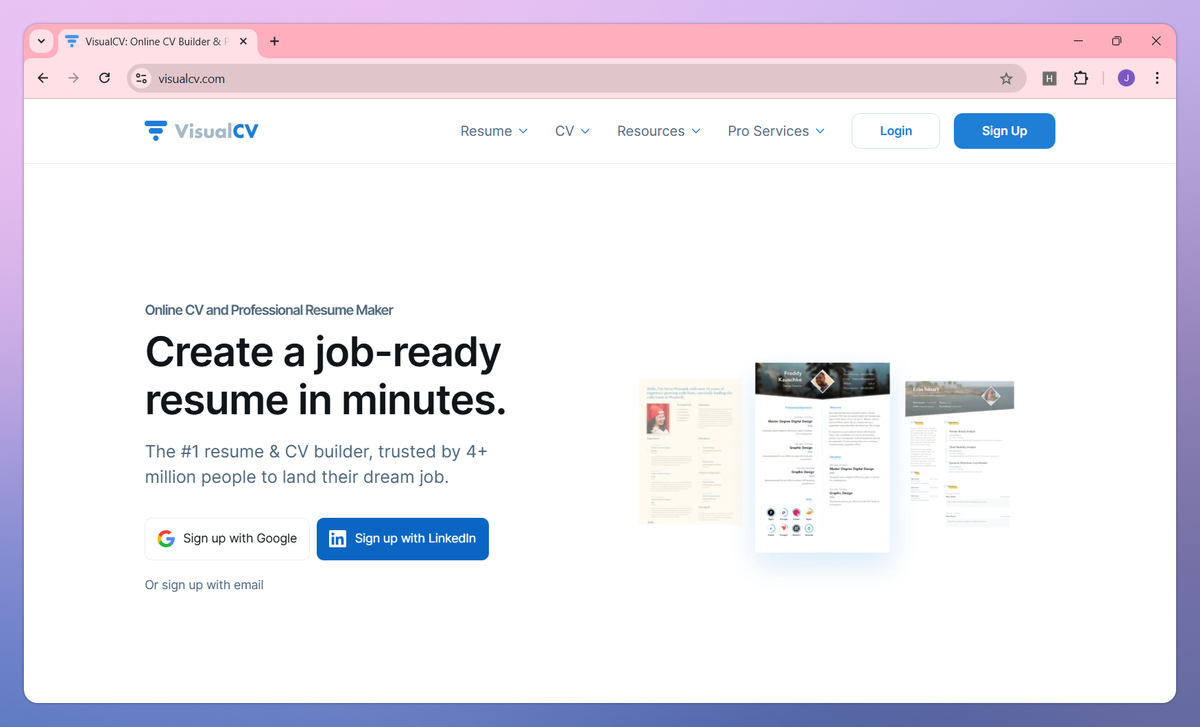The height and width of the screenshot is (727, 1200).
Task: Open the Extensions puzzle icon
Action: click(x=1081, y=78)
